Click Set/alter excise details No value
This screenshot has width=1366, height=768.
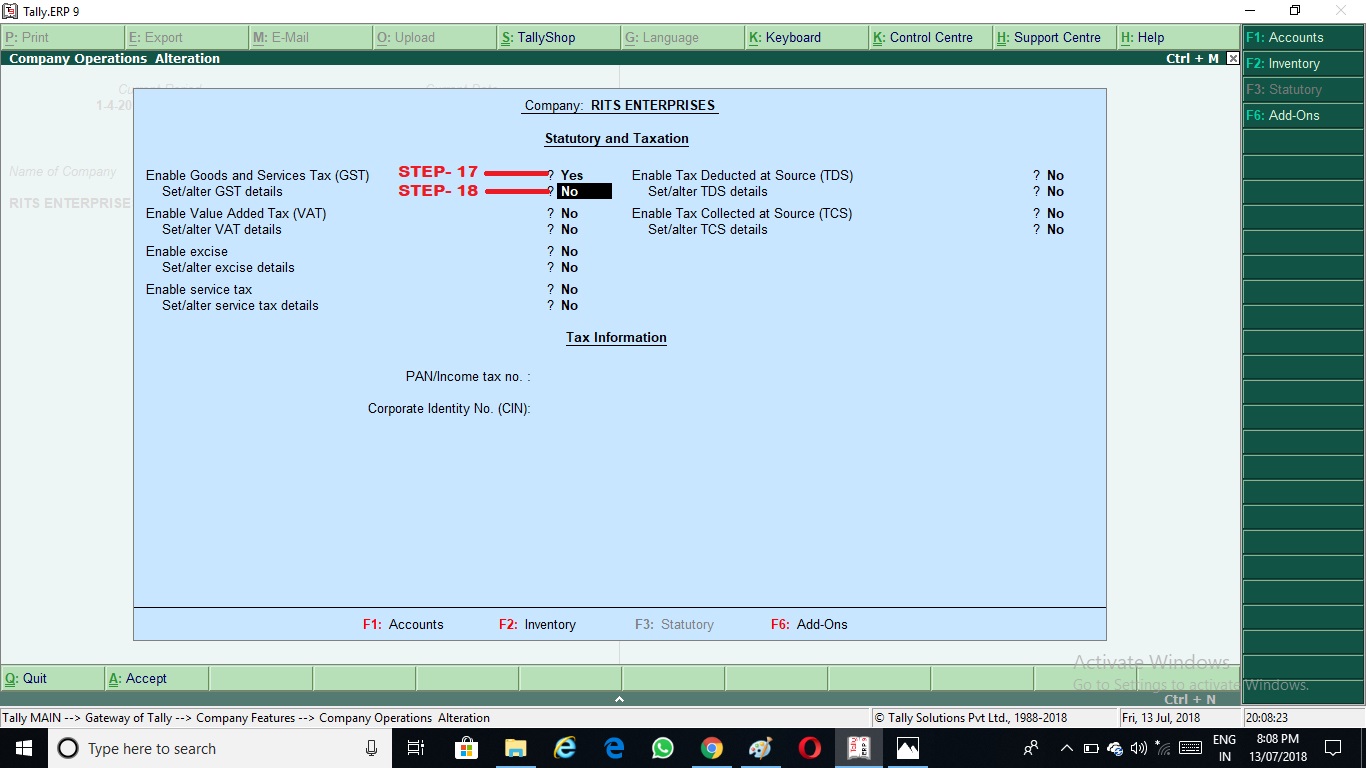569,267
